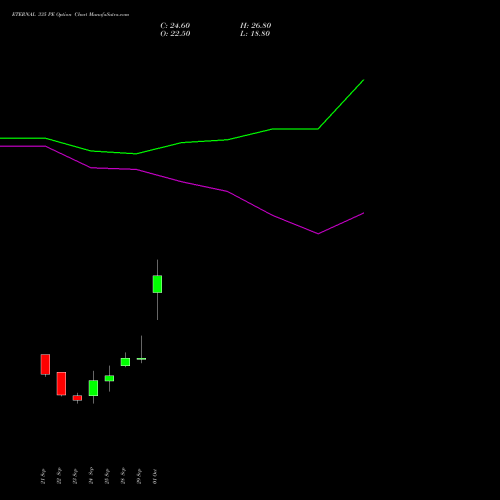Select the 26 Sep date label

(x=123, y=476)
